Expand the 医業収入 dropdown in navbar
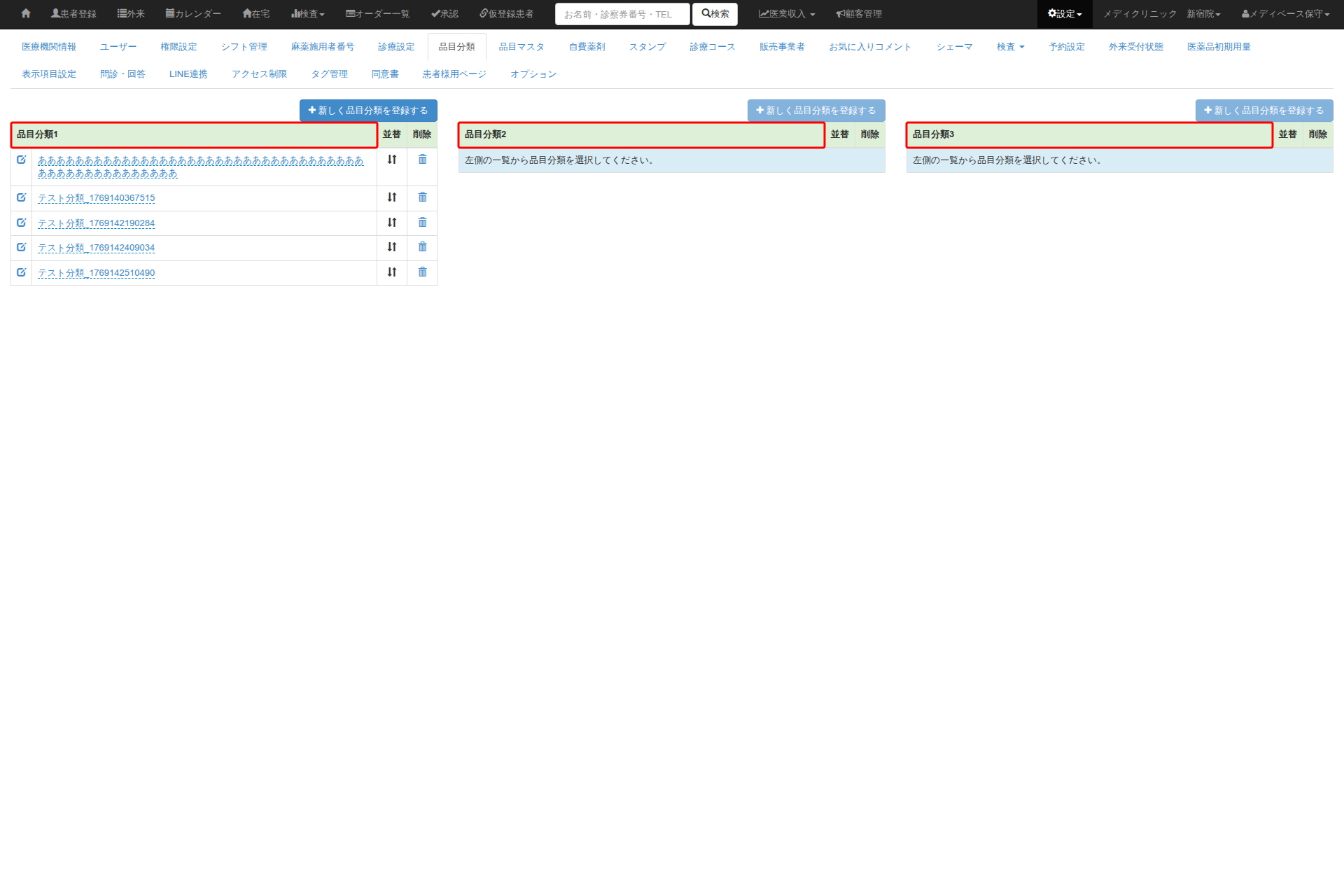The width and height of the screenshot is (1344, 896). (x=787, y=14)
